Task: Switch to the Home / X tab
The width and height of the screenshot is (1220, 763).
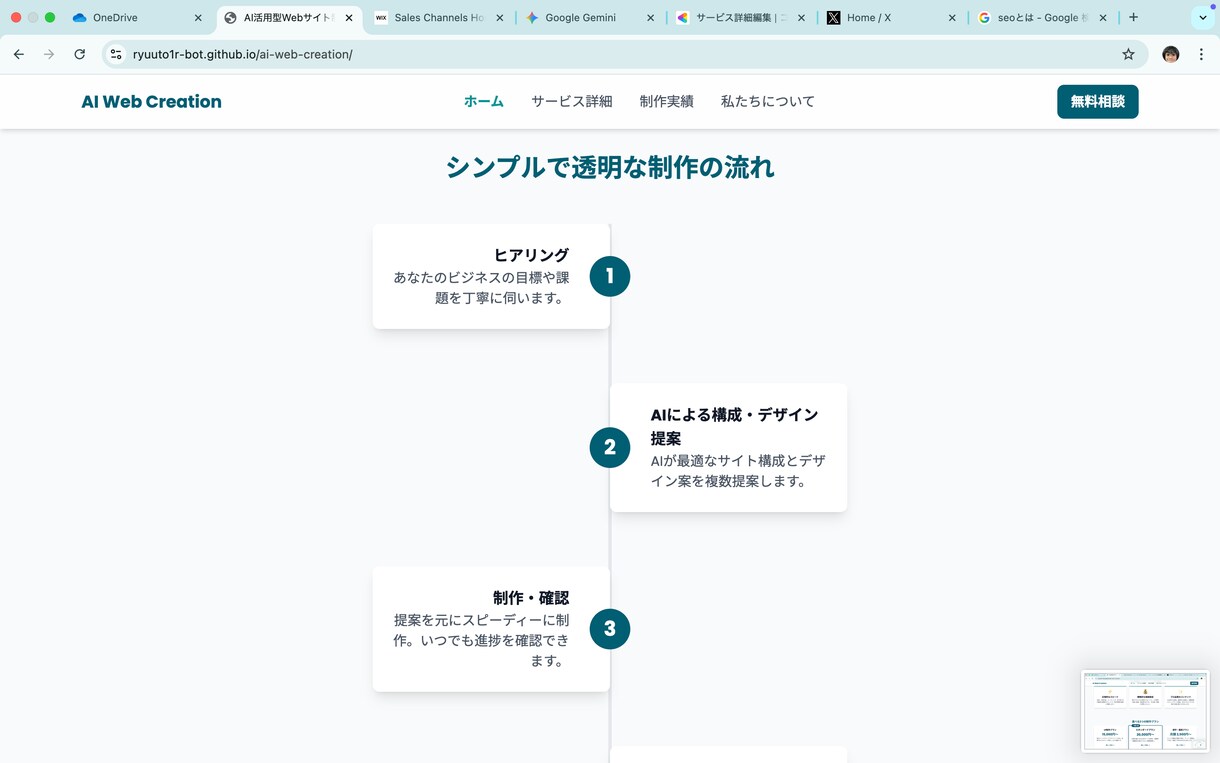Action: pos(892,17)
